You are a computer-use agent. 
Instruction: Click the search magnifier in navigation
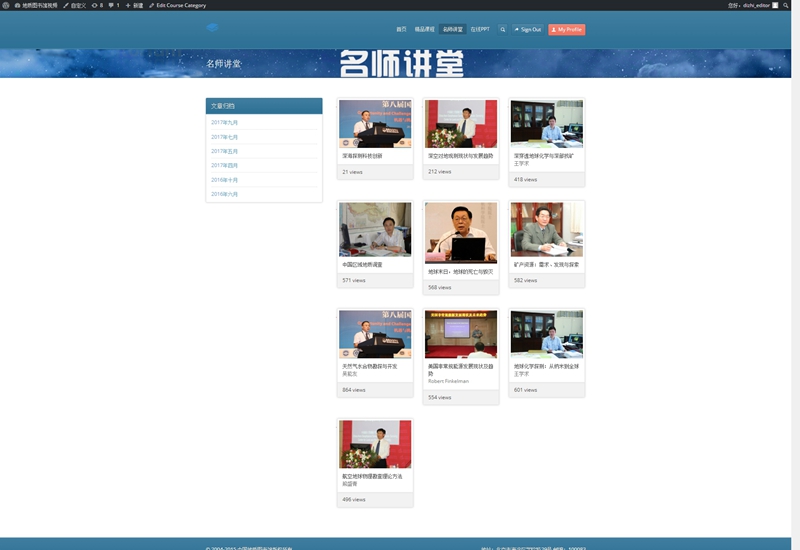(x=502, y=29)
